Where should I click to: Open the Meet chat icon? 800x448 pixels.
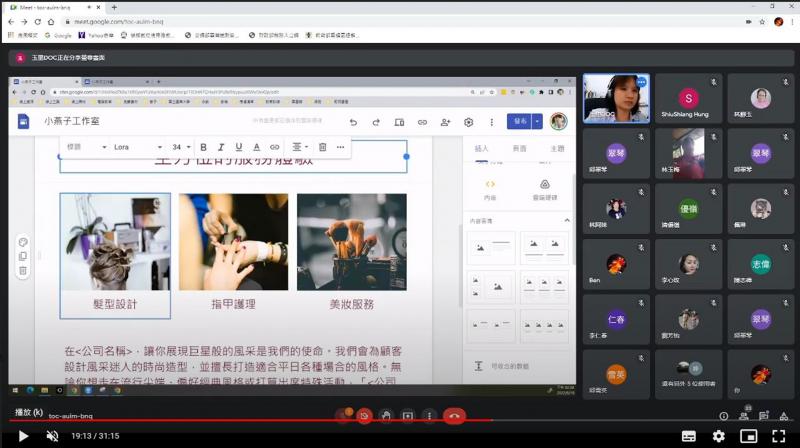coord(764,415)
